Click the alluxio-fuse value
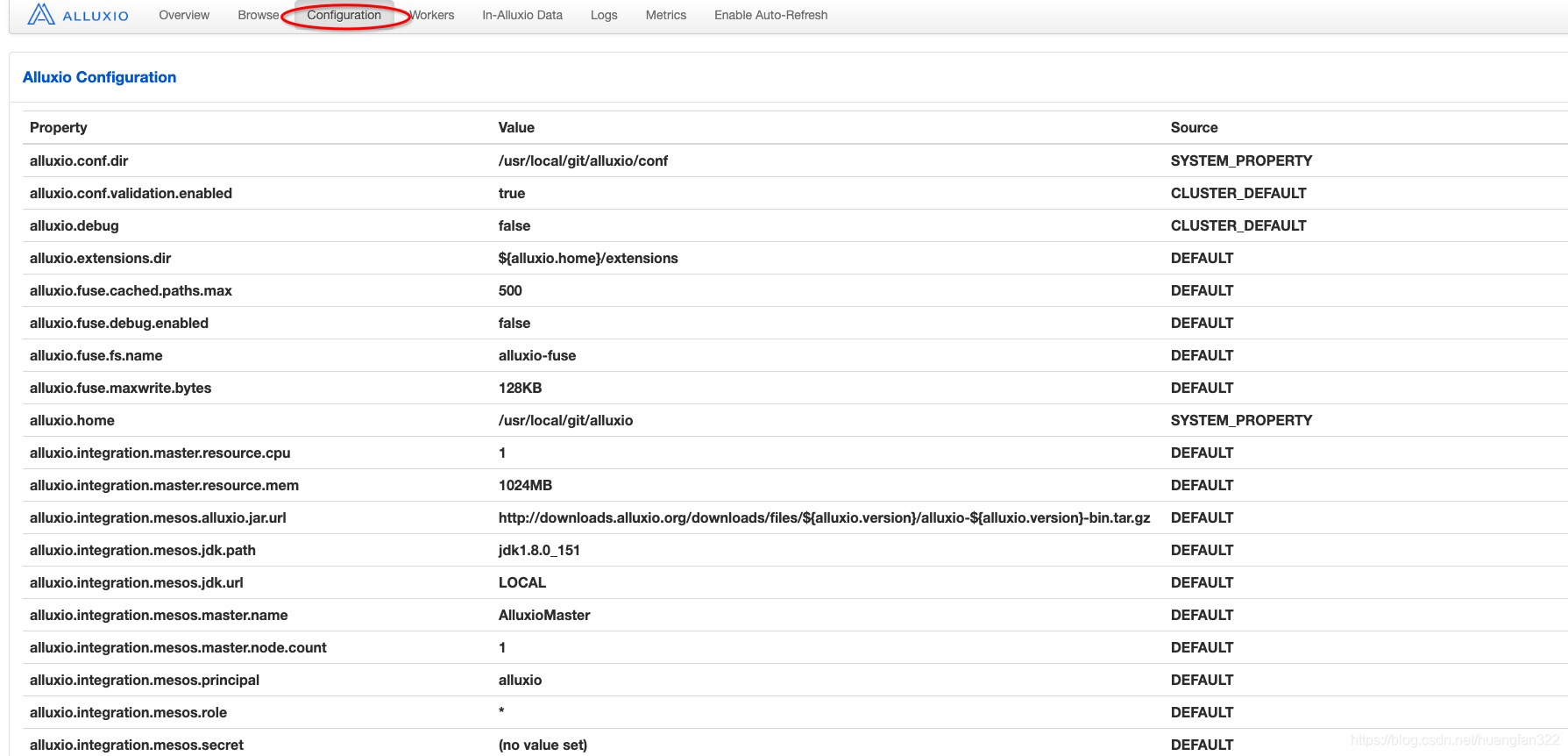 pos(537,355)
